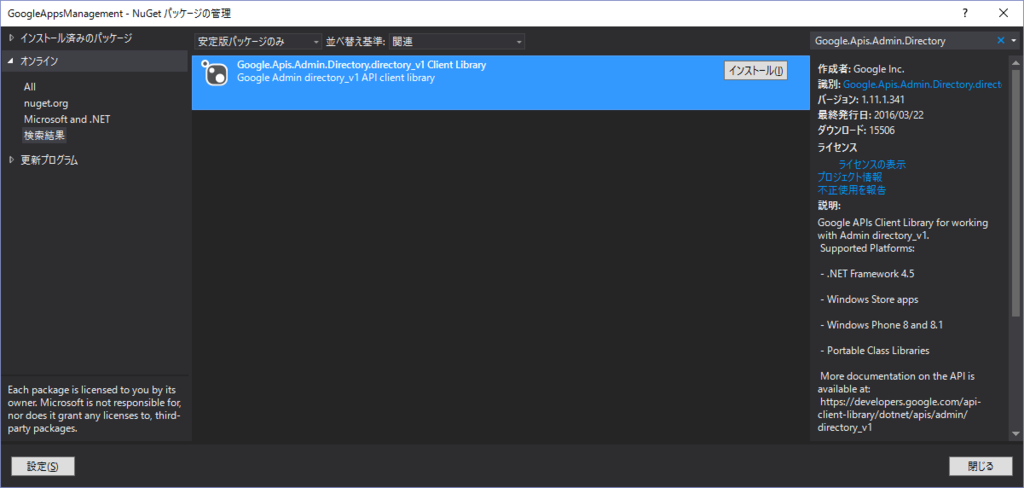Click the 作成者: Google Inc. text
This screenshot has height=488, width=1024.
861,69
